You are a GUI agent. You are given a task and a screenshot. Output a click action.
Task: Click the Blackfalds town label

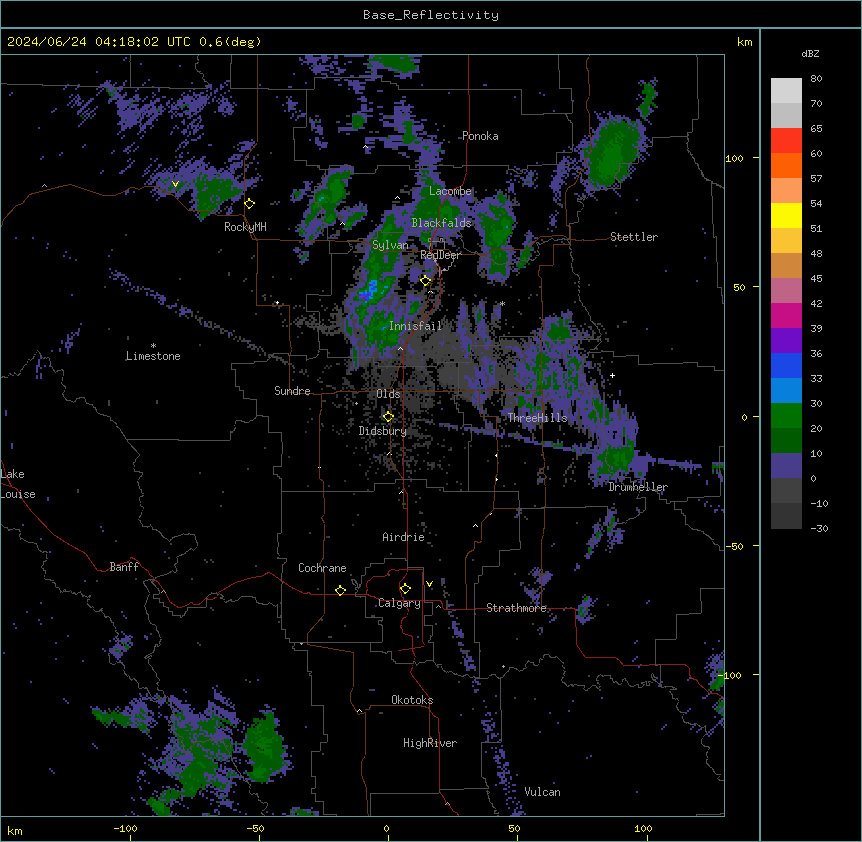441,223
